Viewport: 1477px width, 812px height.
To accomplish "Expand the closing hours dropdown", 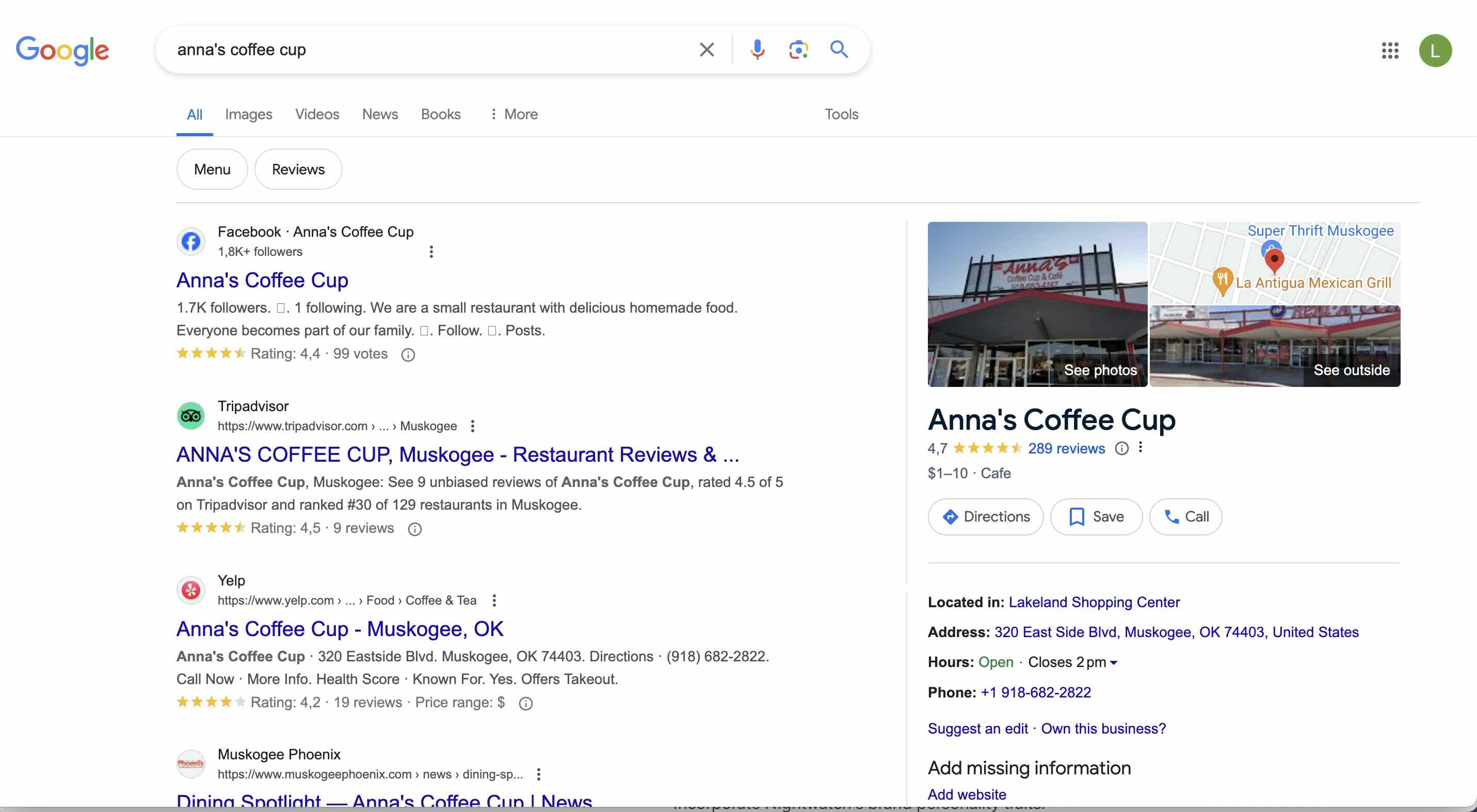I will click(1113, 662).
